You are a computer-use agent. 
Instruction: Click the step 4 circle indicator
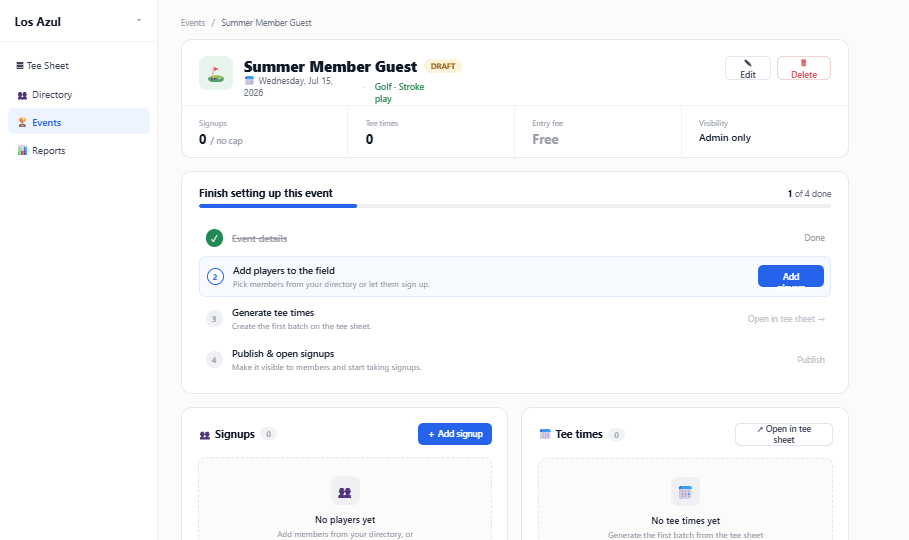214,360
